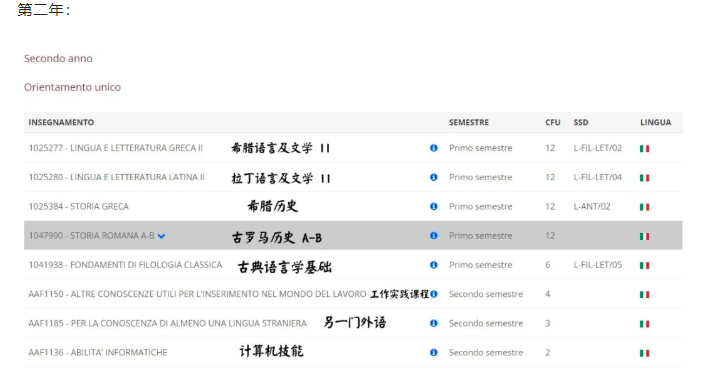Open info icon for Fondamenti di Filologia Classica

coord(434,265)
